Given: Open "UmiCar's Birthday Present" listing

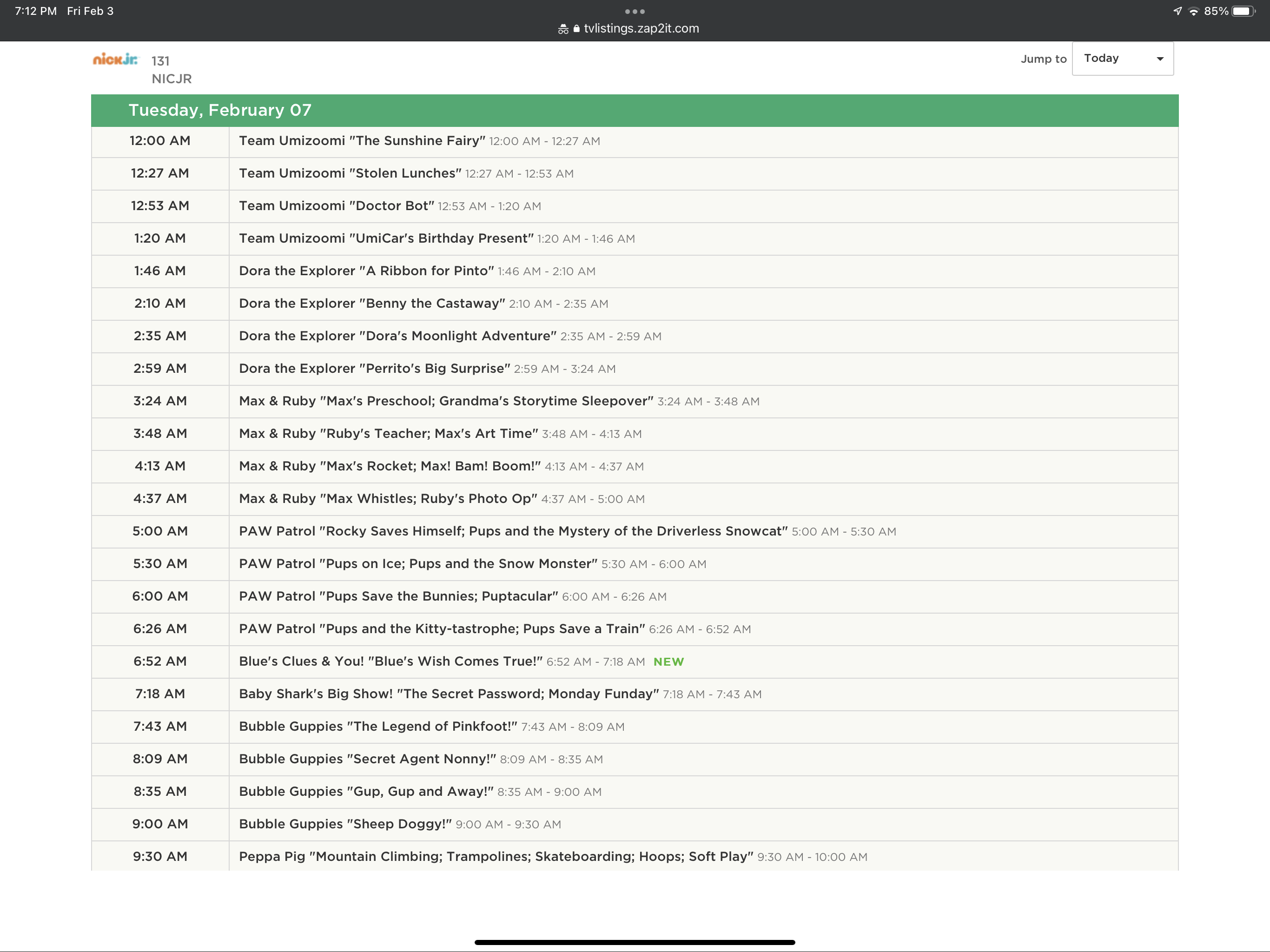Looking at the screenshot, I should [x=386, y=238].
